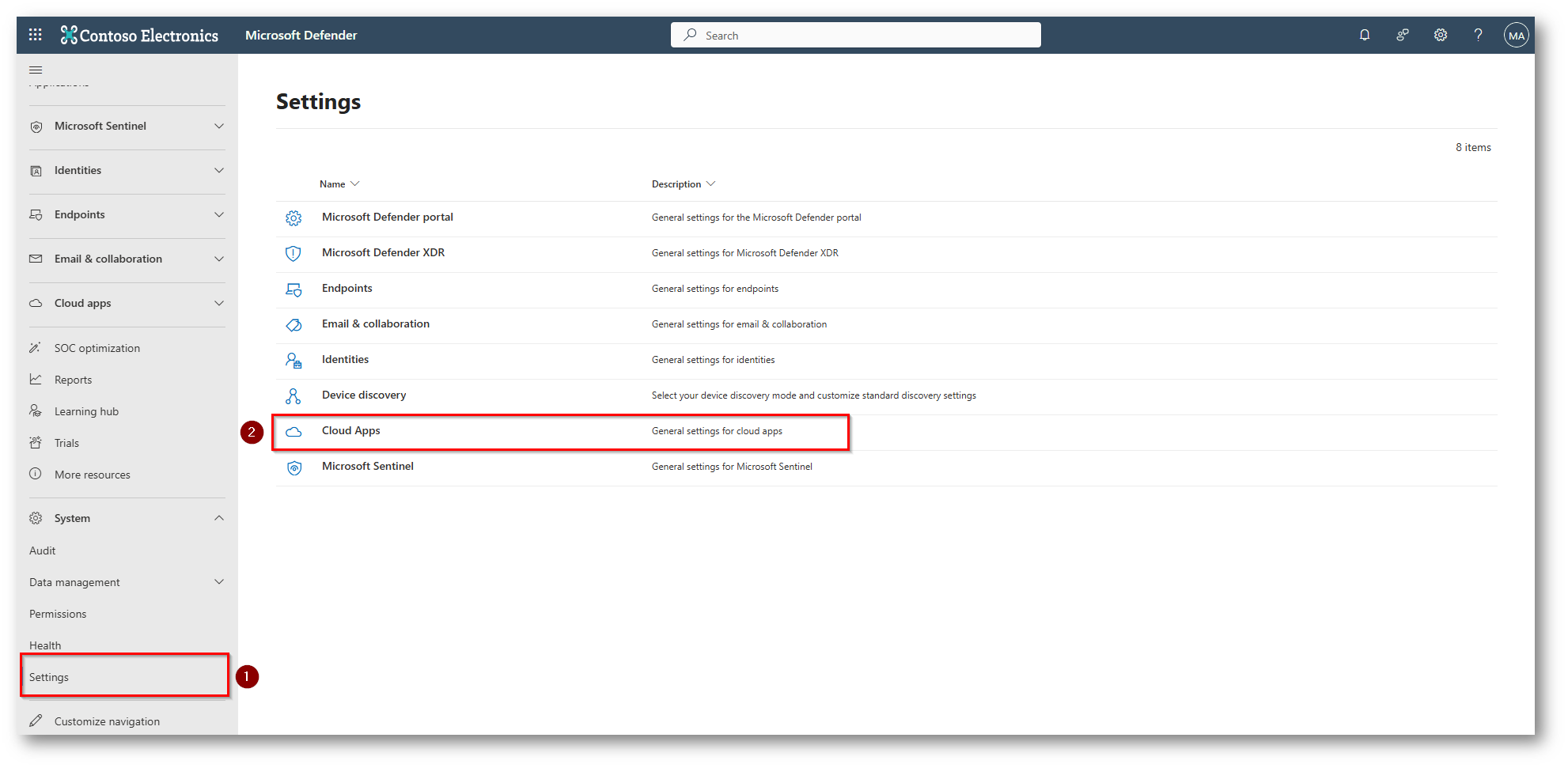Screen dimensions: 1568x768
Task: Open Endpoints settings in the list
Action: [x=347, y=288]
